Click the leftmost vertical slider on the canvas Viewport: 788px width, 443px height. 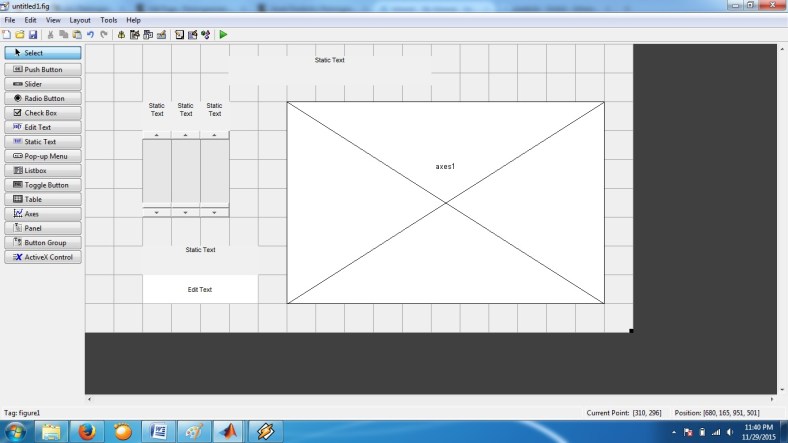(157, 172)
